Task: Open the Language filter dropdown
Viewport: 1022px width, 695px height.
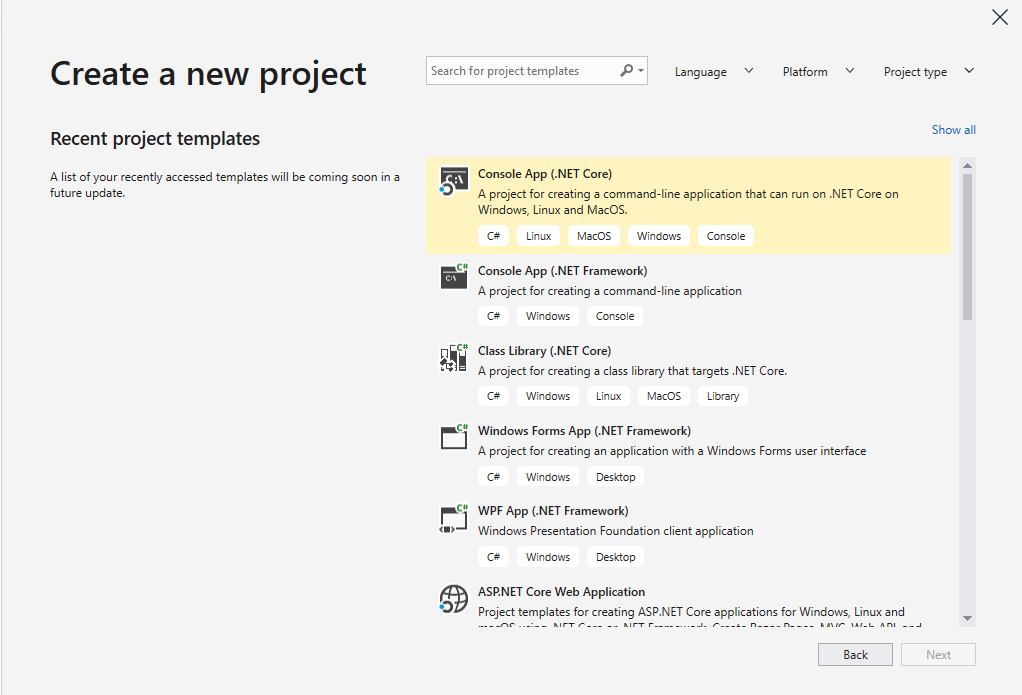Action: click(714, 71)
